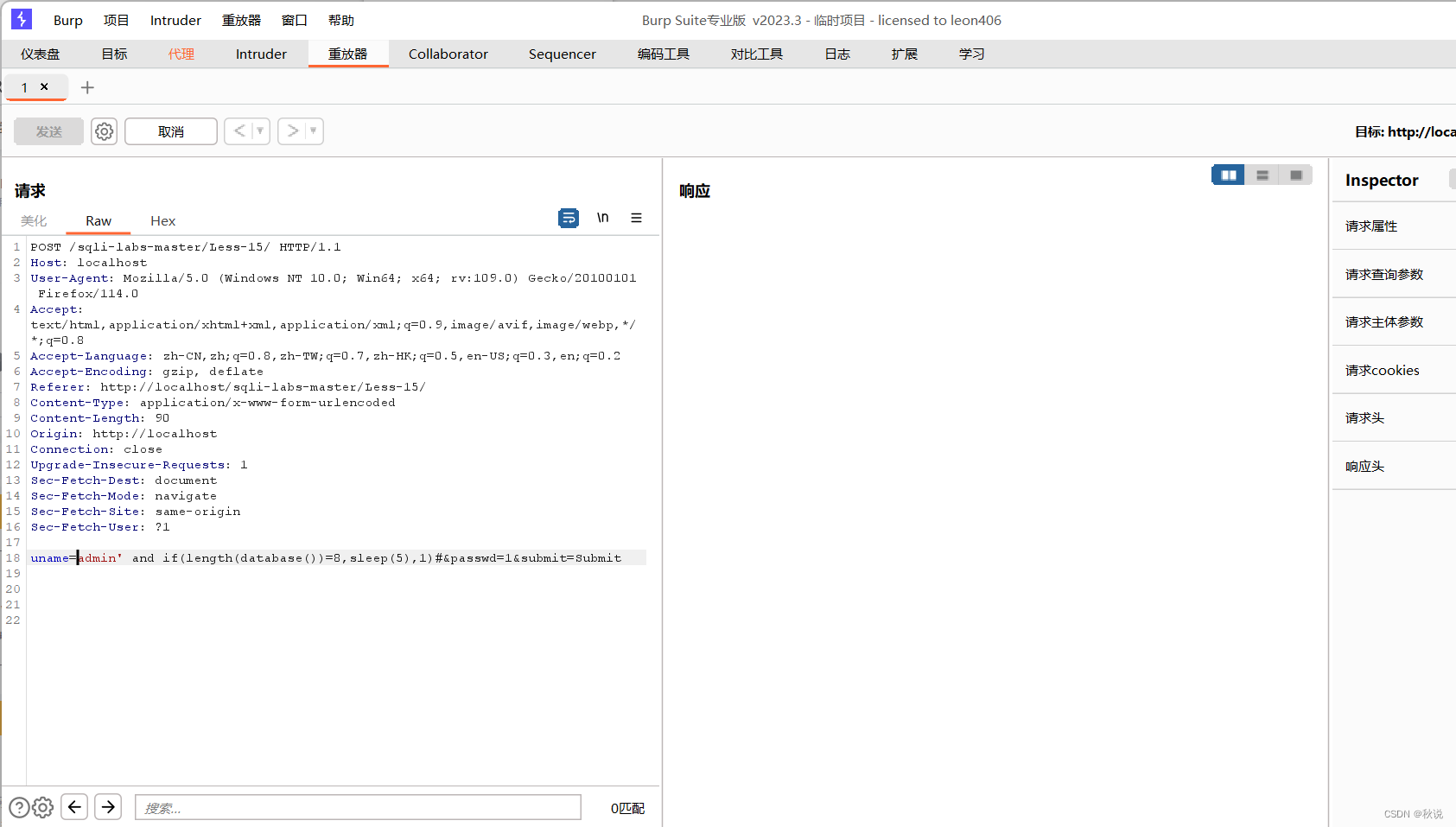The width and height of the screenshot is (1456, 827).
Task: Switch to 扩展 tab
Action: tap(905, 54)
